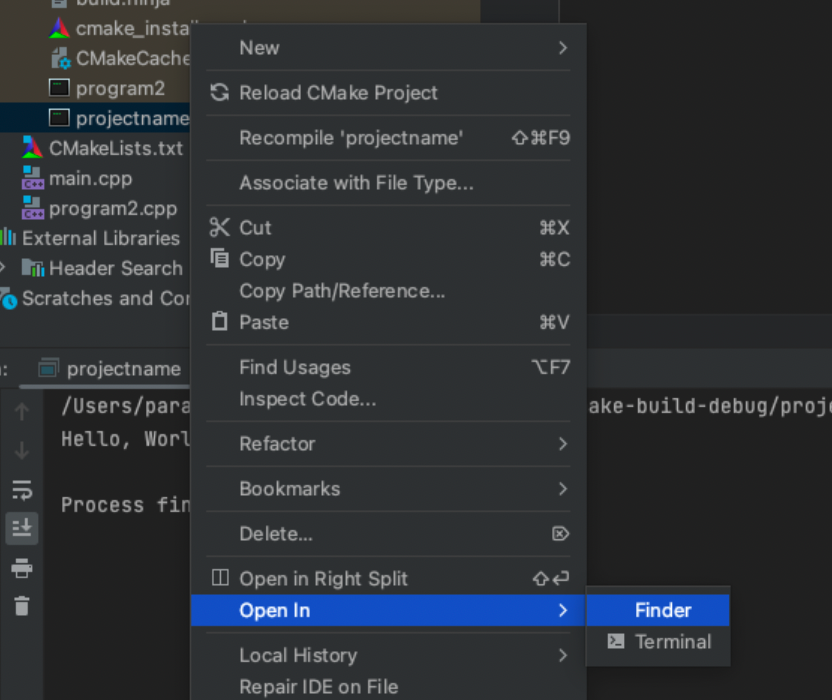Screen dimensions: 832x700
Task: Open the Local History menu entry
Action: click(388, 655)
